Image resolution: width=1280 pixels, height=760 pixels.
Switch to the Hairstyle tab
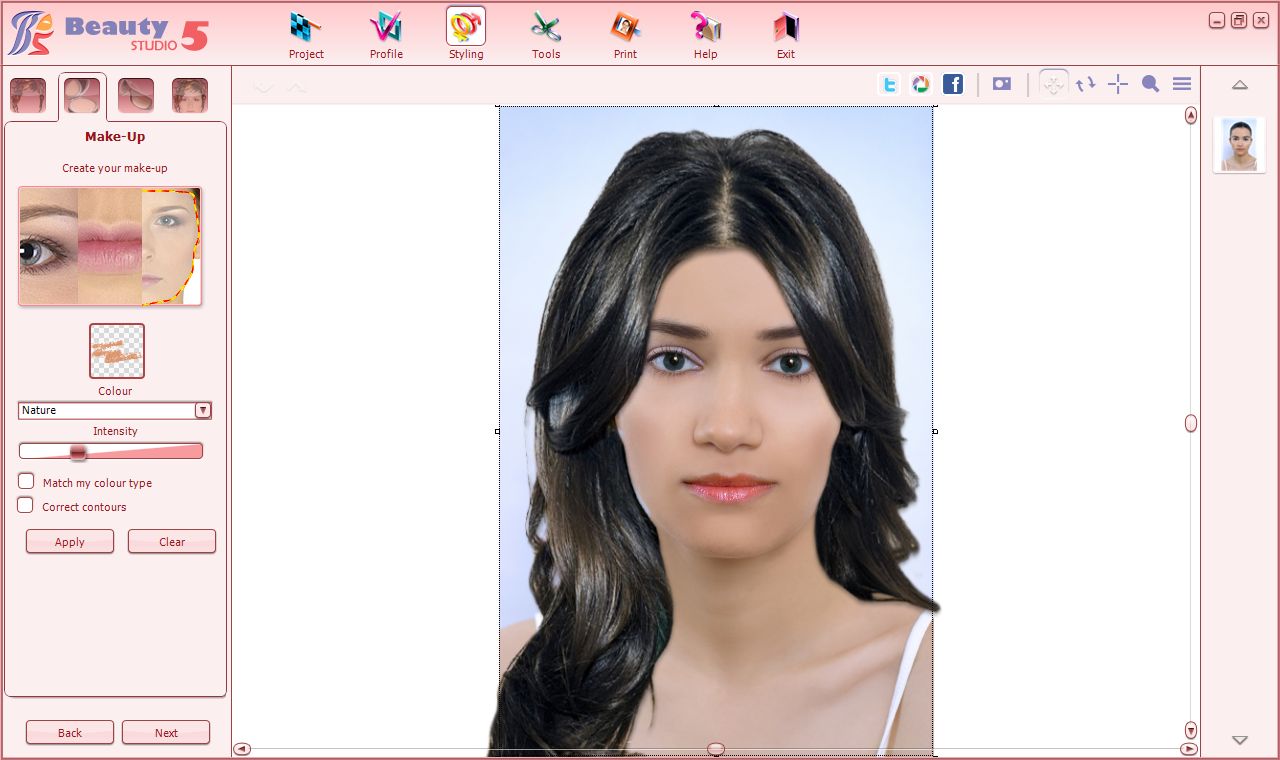28,96
